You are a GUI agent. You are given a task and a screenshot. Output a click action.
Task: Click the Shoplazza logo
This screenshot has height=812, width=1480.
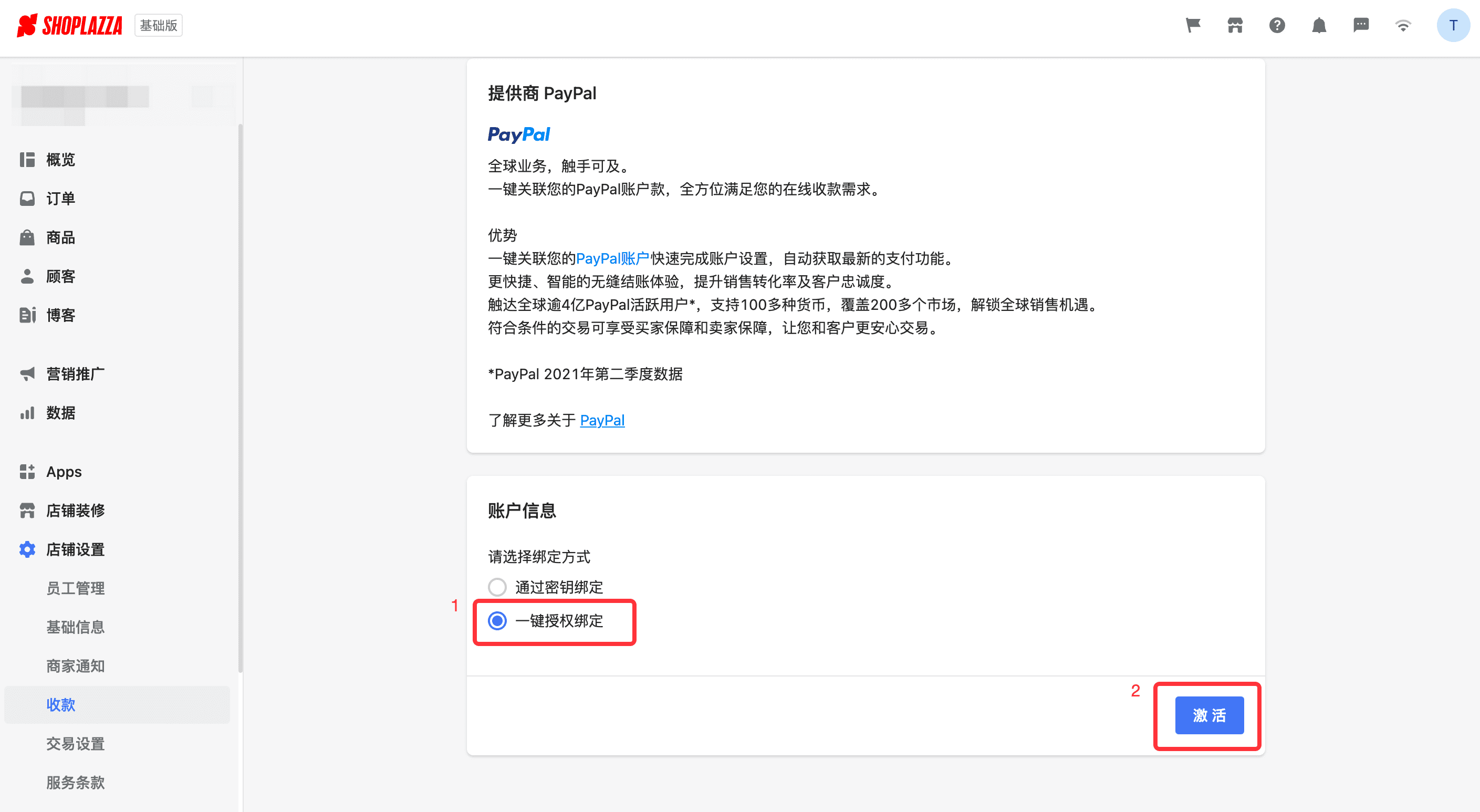click(69, 25)
